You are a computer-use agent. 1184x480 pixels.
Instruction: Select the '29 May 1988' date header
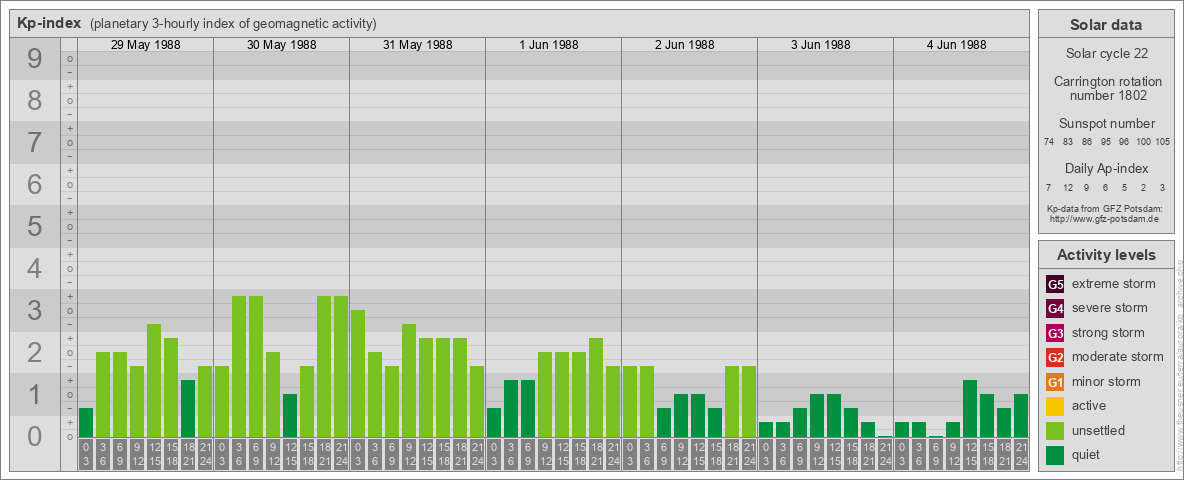(x=146, y=45)
